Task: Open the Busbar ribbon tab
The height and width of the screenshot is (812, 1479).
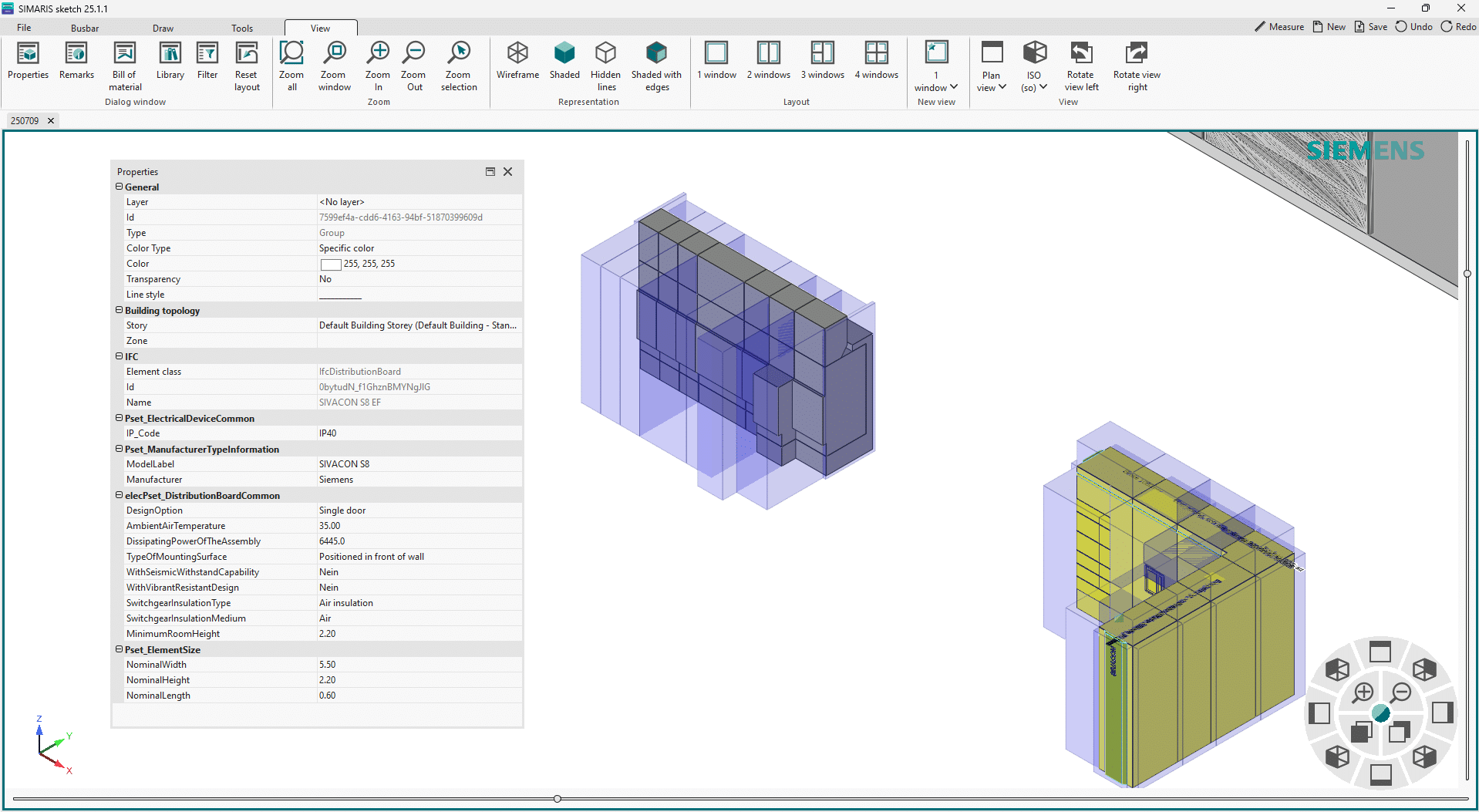Action: pos(85,29)
